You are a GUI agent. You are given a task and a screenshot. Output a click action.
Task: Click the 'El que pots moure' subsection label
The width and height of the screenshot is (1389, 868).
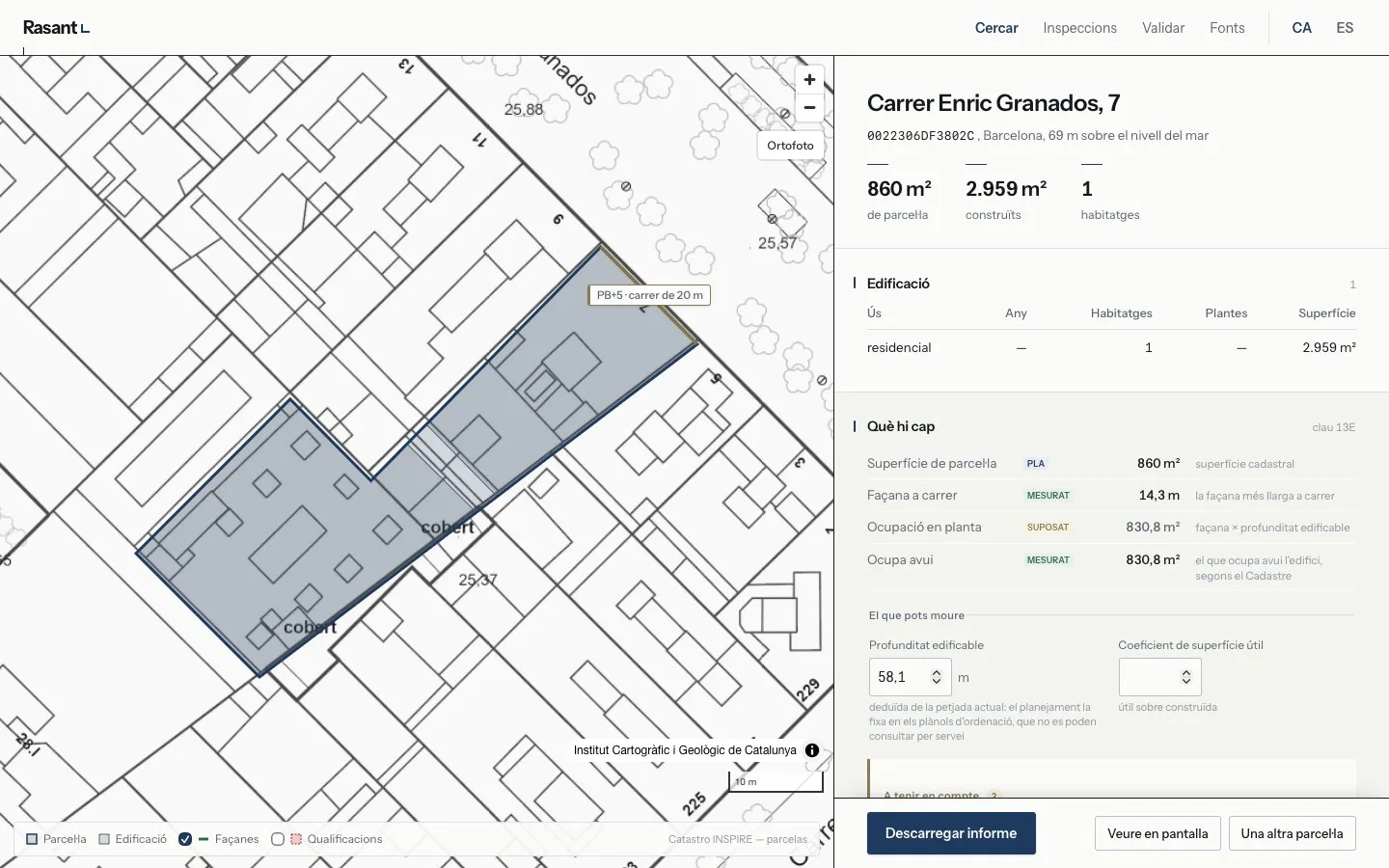pyautogui.click(x=916, y=615)
